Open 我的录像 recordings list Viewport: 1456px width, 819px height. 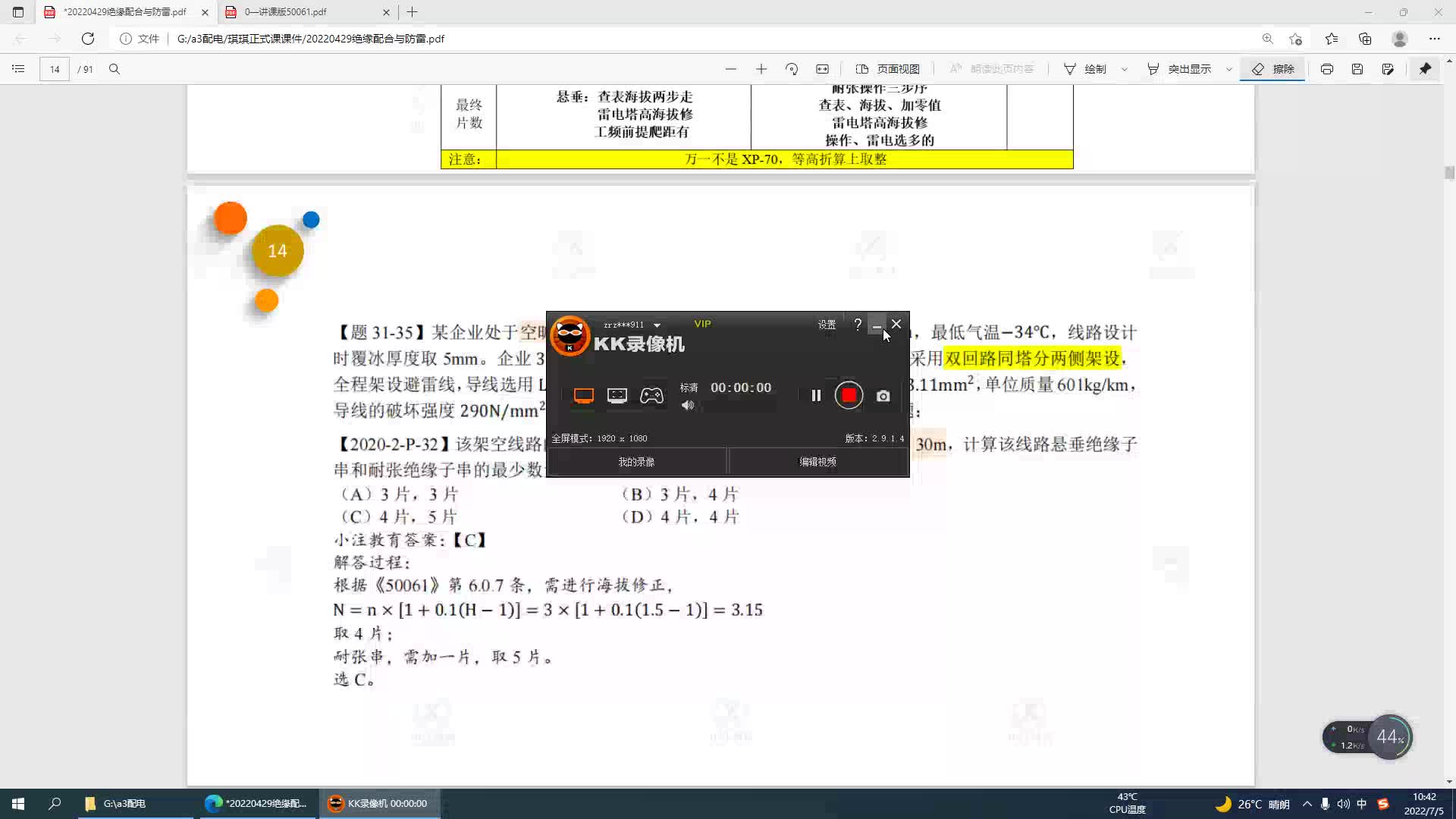point(636,462)
